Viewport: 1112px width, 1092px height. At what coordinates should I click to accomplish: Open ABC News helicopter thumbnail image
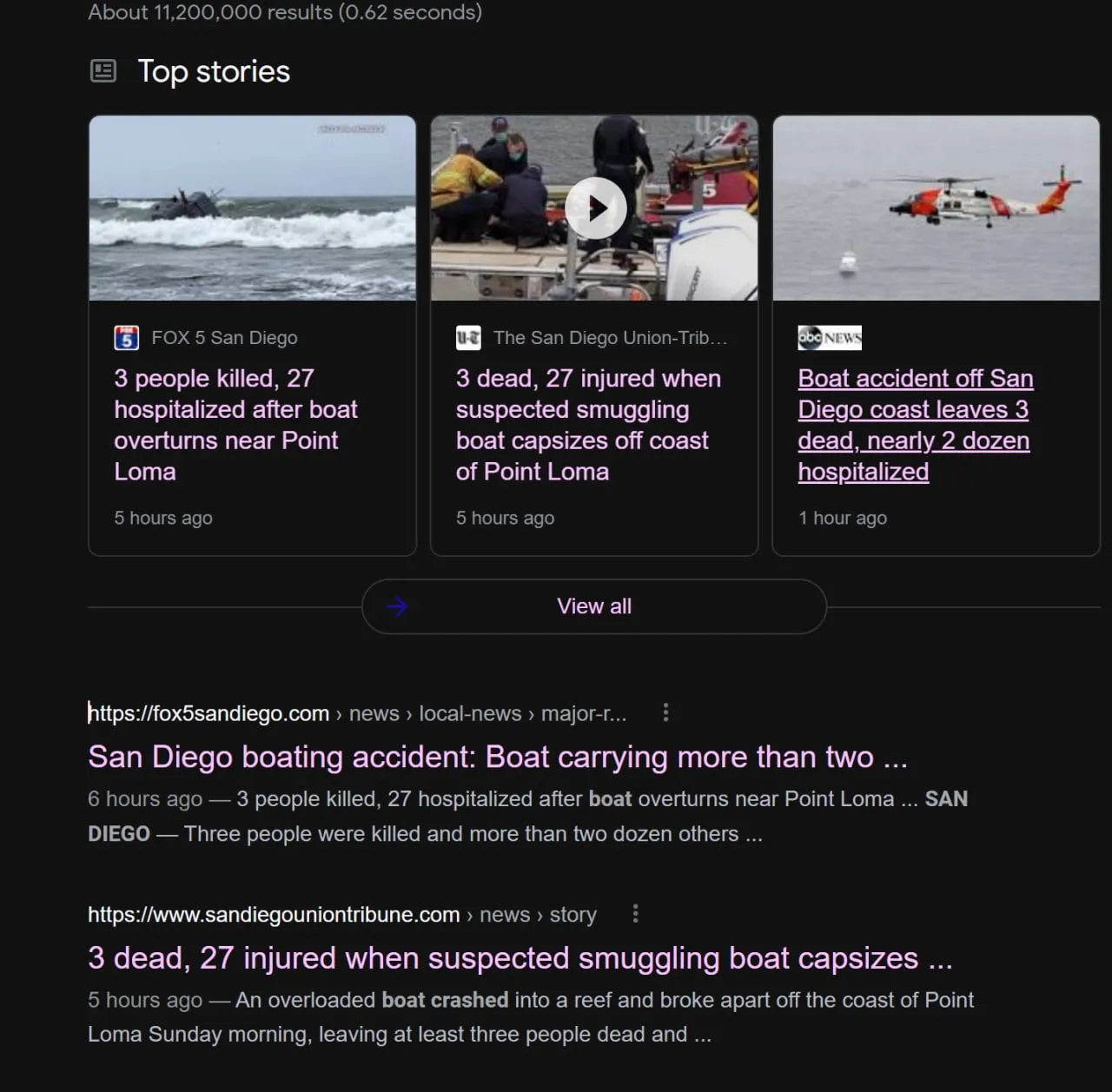(937, 208)
